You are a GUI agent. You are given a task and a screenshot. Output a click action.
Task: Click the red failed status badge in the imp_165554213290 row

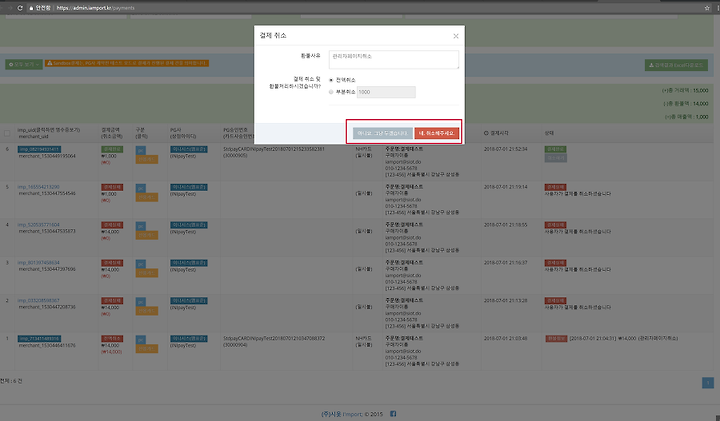(x=556, y=187)
